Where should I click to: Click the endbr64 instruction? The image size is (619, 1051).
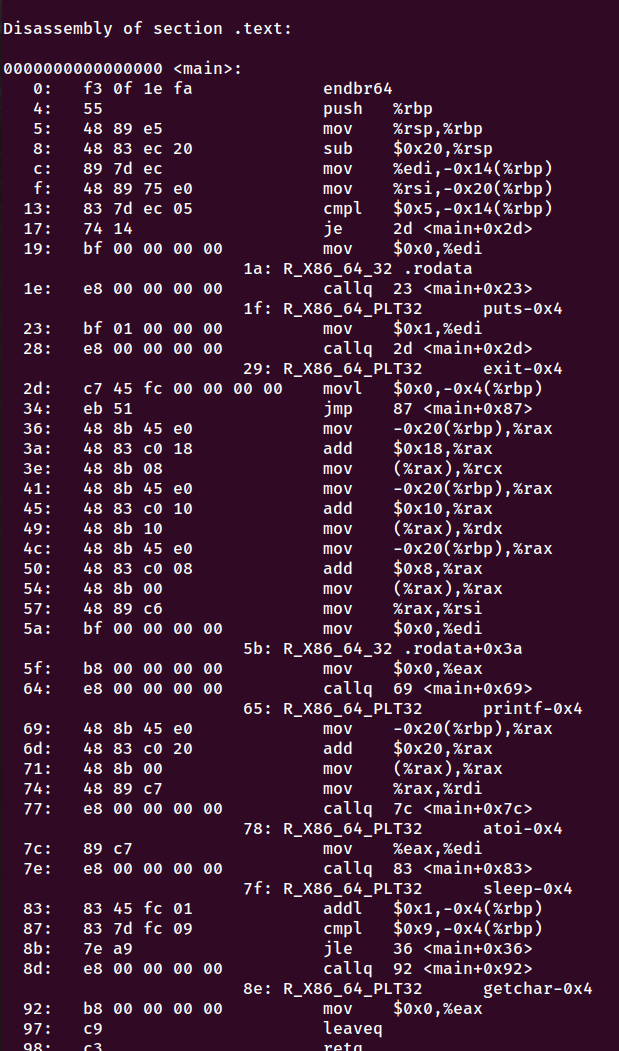tap(357, 88)
